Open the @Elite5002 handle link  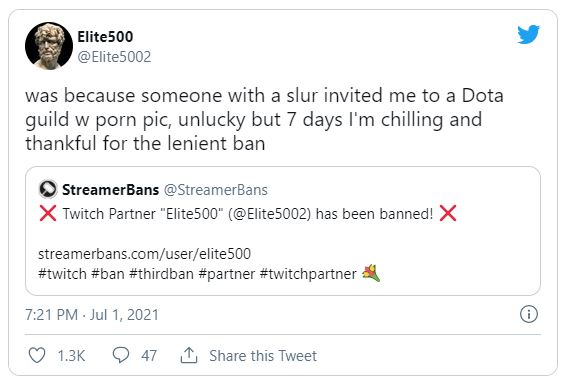click(114, 57)
